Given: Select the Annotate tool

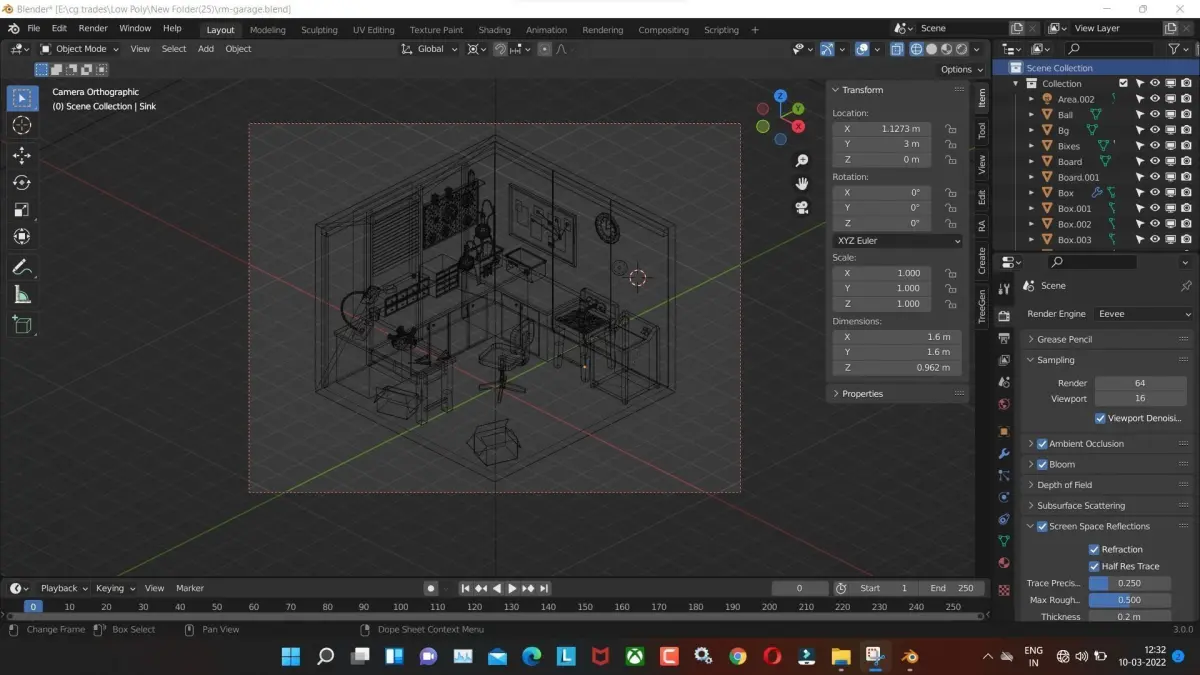Looking at the screenshot, I should (22, 267).
